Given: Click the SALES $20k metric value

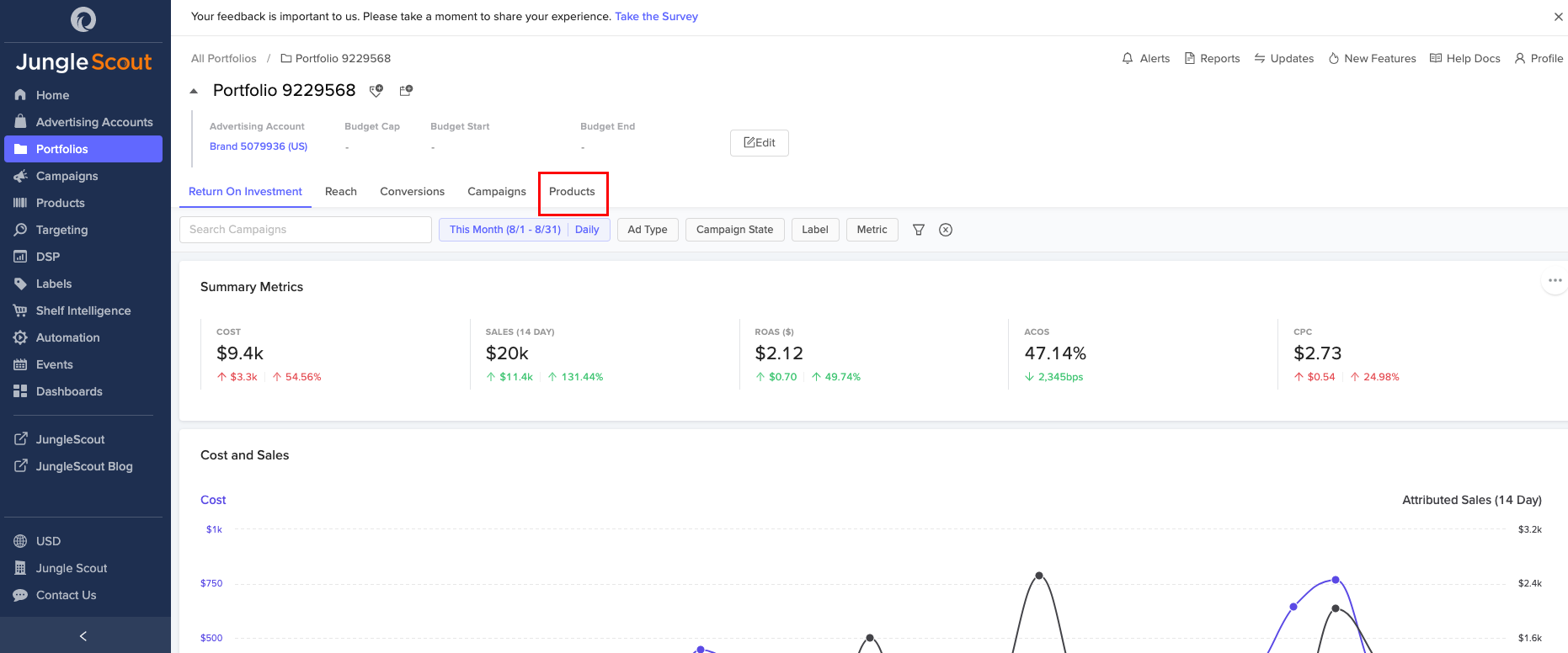Looking at the screenshot, I should pos(507,353).
